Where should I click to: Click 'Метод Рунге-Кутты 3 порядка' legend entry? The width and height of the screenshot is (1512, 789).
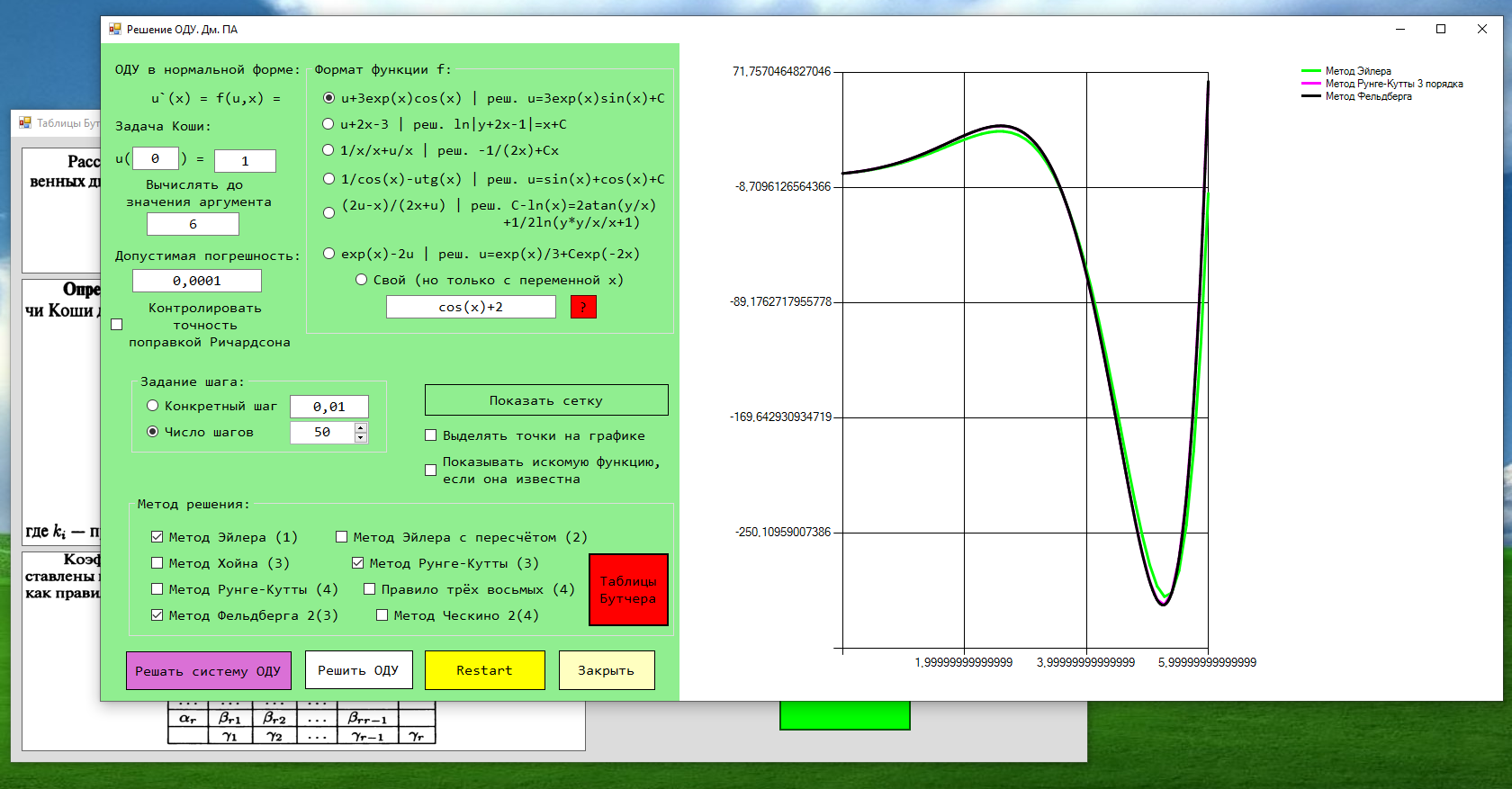(1394, 84)
